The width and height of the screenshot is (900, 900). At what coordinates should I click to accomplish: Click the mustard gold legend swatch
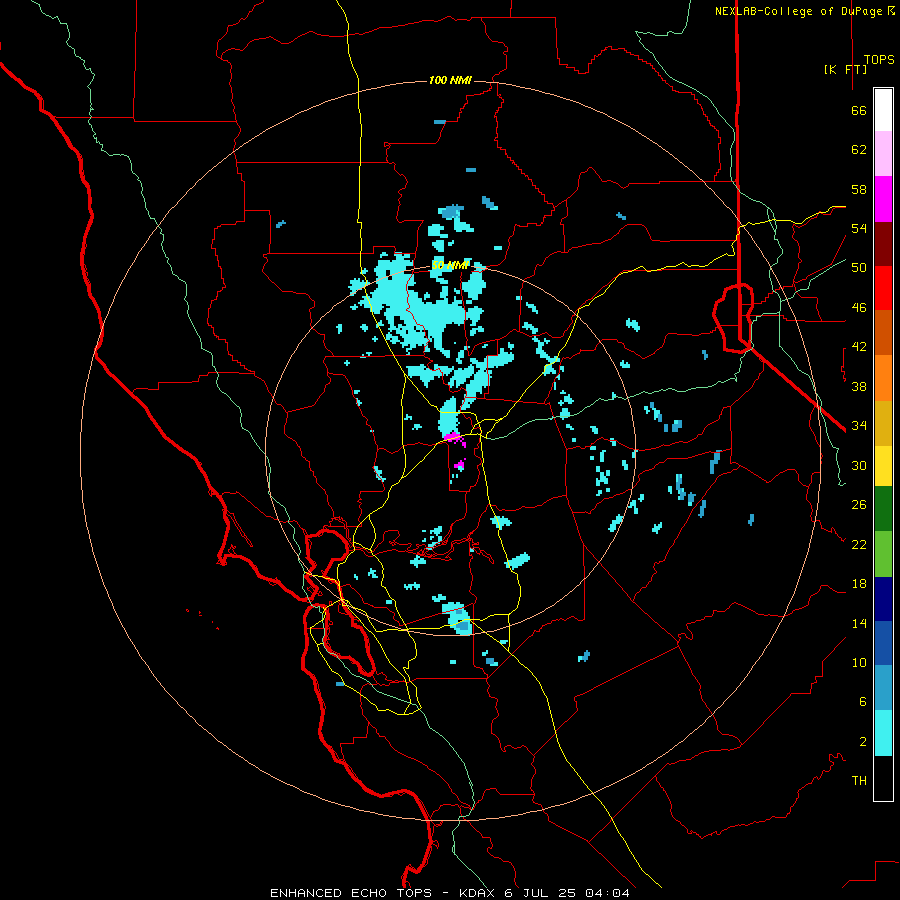pos(883,423)
